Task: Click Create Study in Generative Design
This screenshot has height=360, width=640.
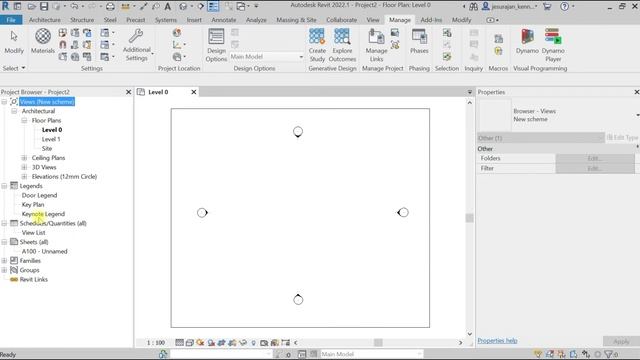Action: [317, 45]
